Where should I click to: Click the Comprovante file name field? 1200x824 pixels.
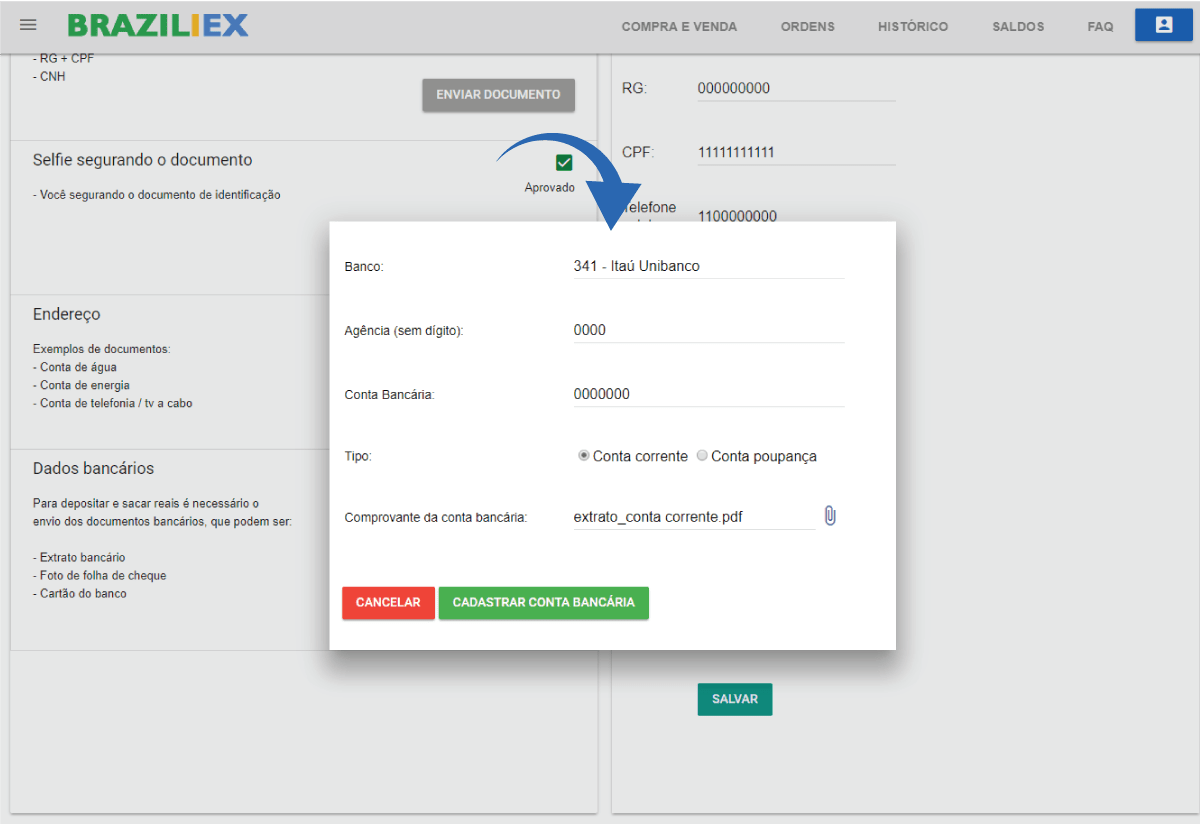[694, 517]
